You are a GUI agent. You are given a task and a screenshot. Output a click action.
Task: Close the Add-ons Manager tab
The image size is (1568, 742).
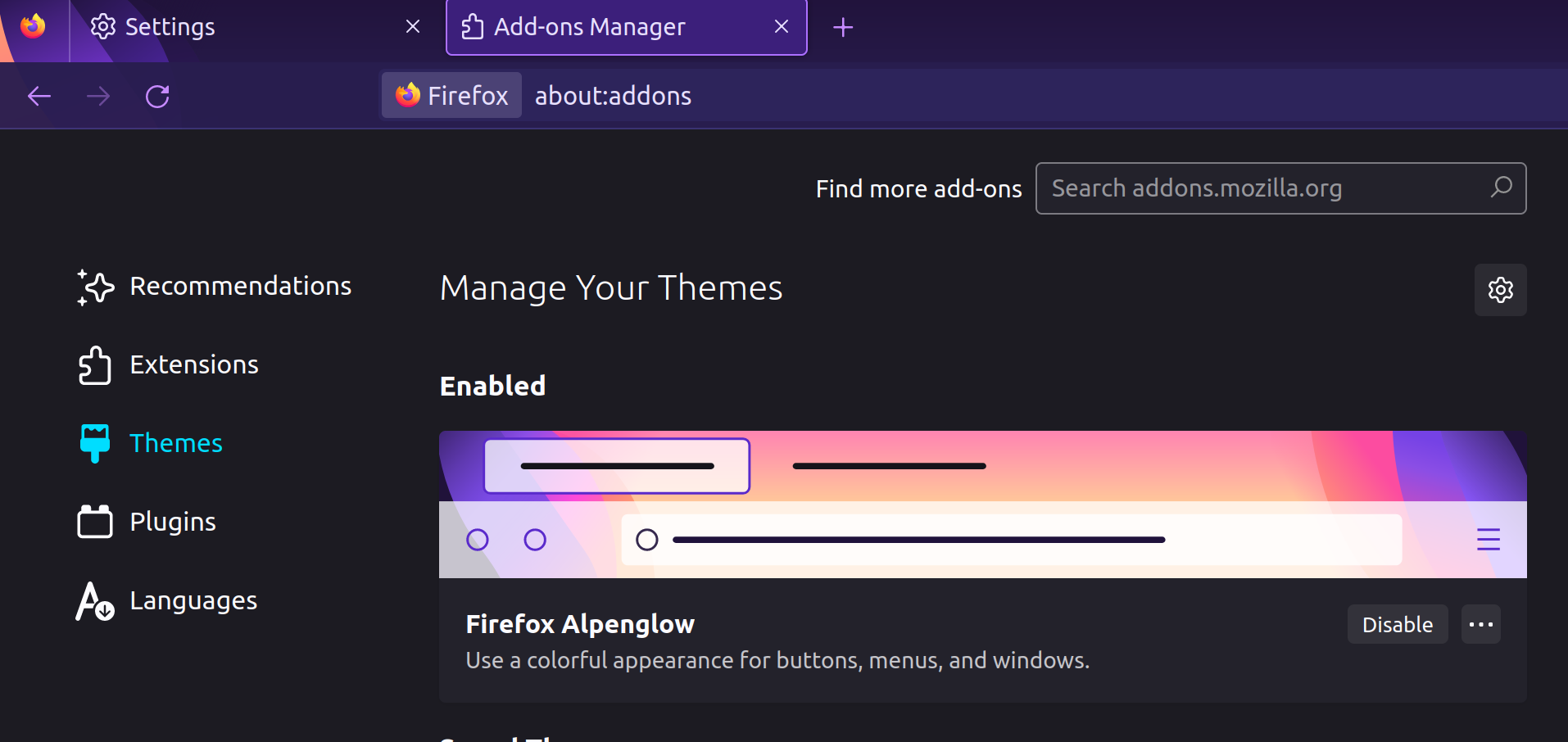click(782, 27)
